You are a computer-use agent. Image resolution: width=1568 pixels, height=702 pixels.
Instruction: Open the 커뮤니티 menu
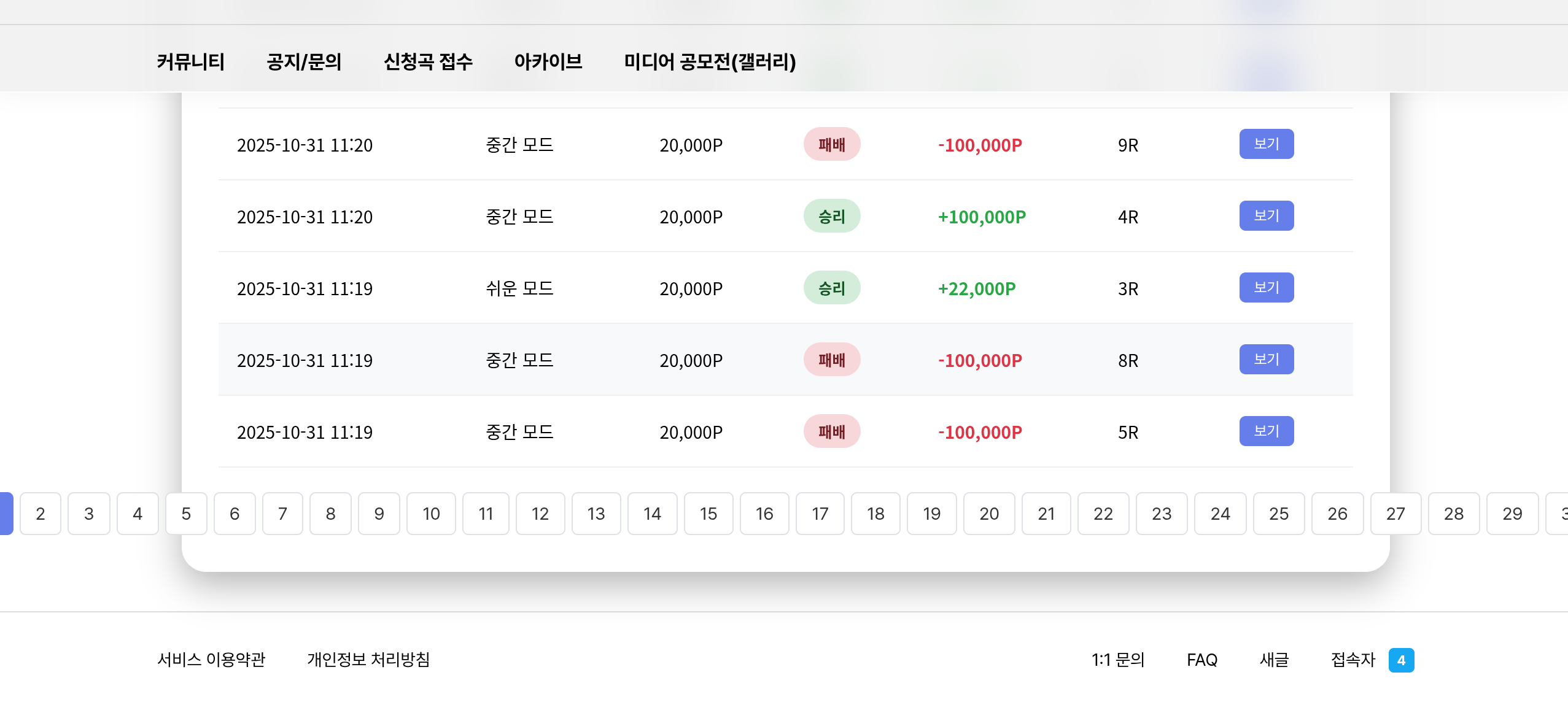coord(190,61)
